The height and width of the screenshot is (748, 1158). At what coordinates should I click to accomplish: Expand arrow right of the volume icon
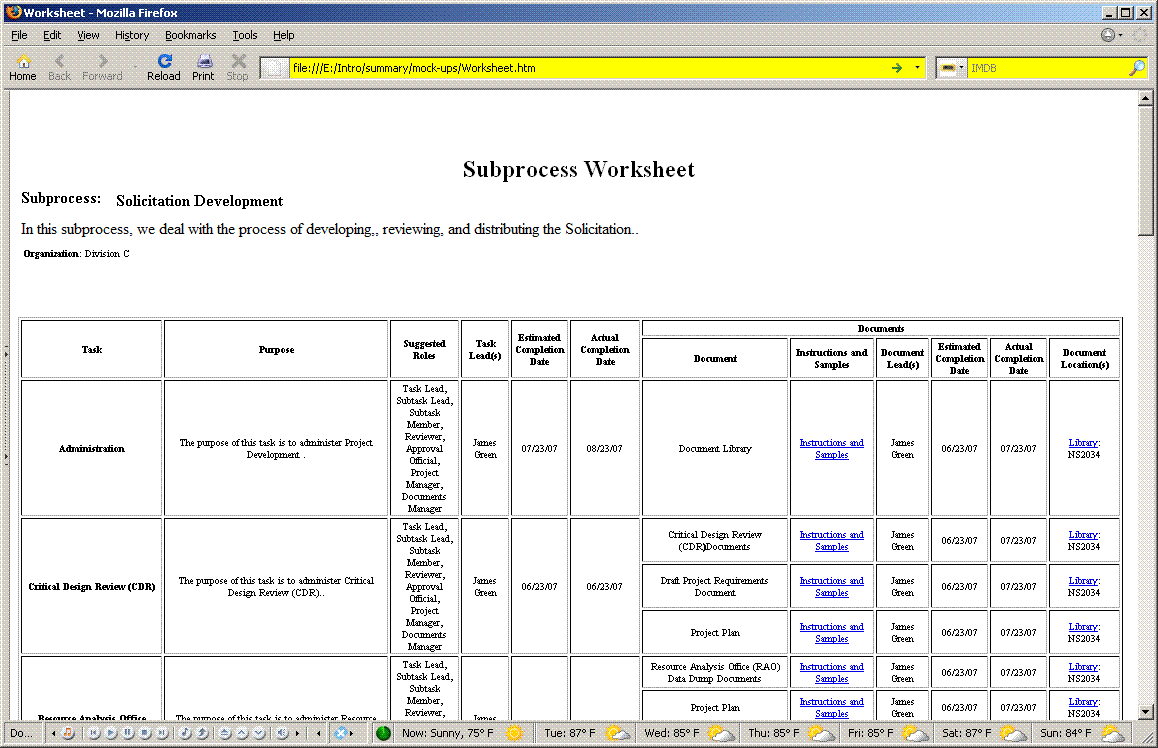pos(298,733)
